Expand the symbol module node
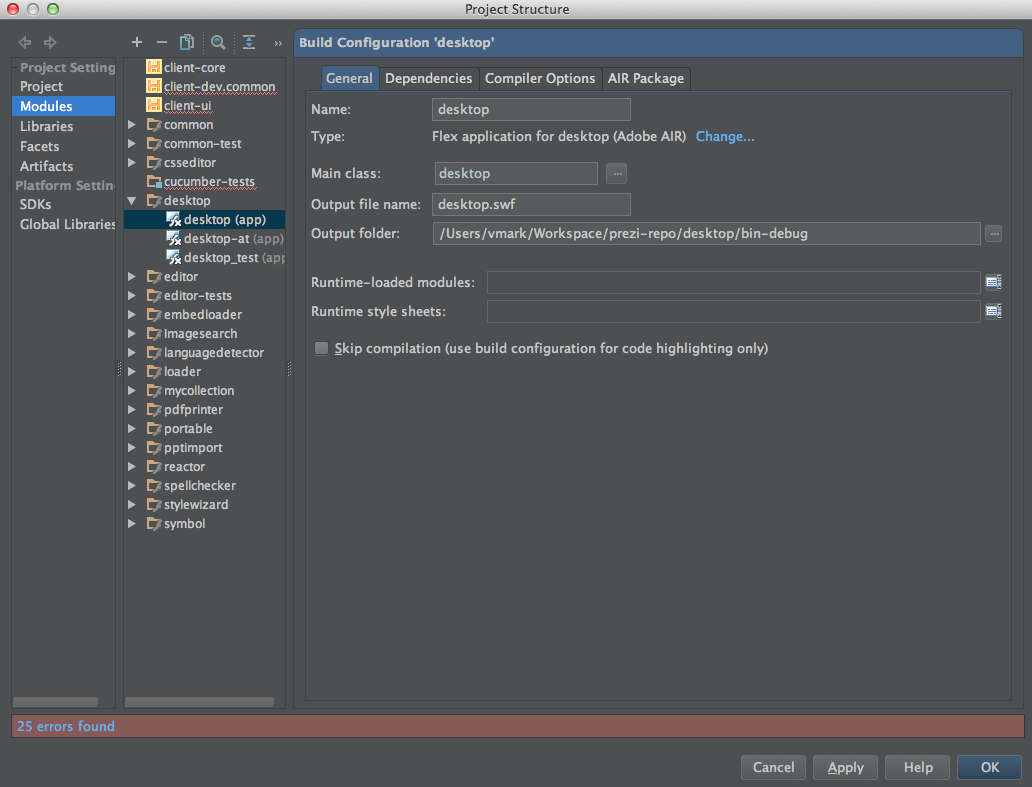Viewport: 1032px width, 787px height. [x=132, y=524]
